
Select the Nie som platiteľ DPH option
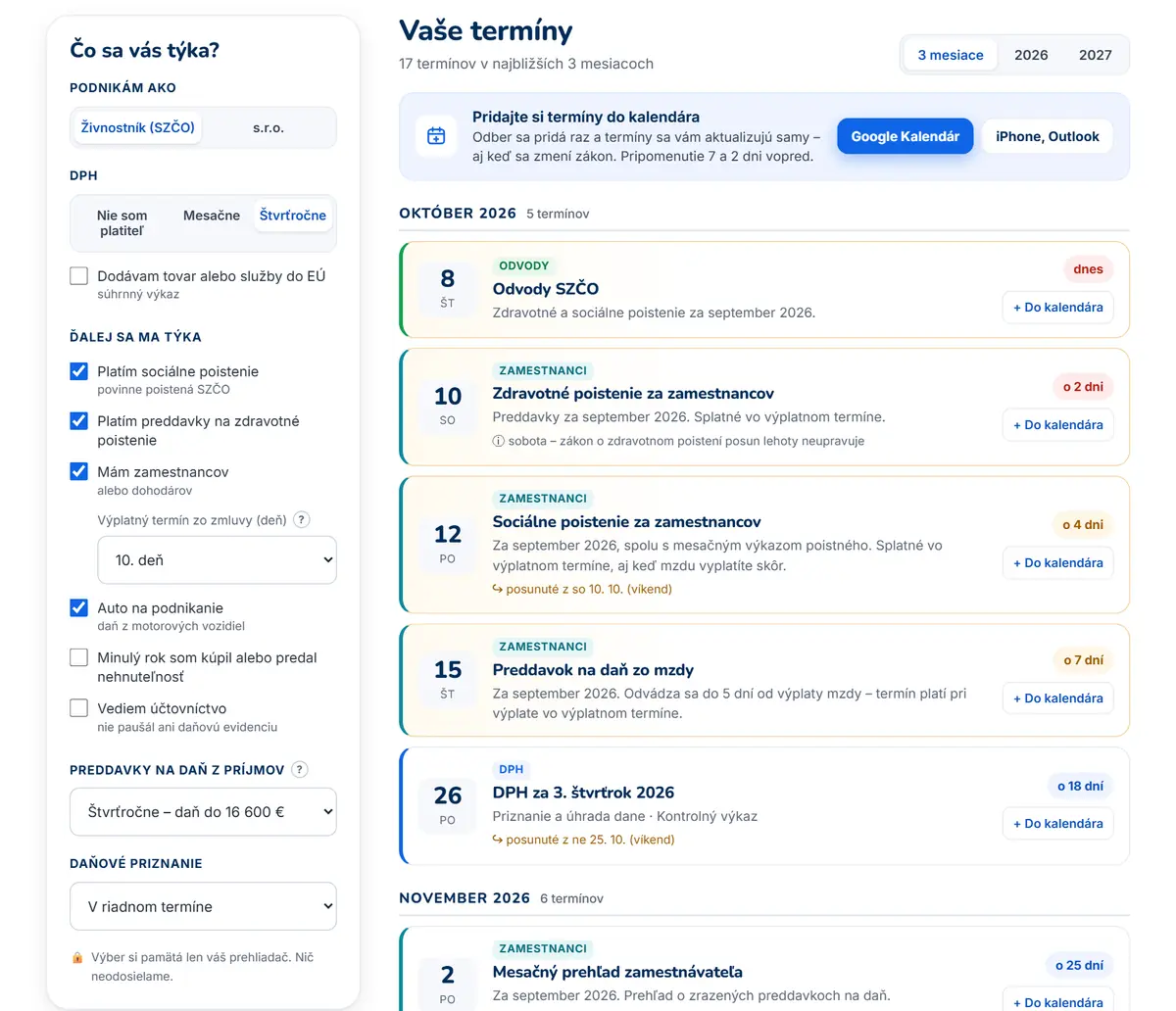coord(122,223)
